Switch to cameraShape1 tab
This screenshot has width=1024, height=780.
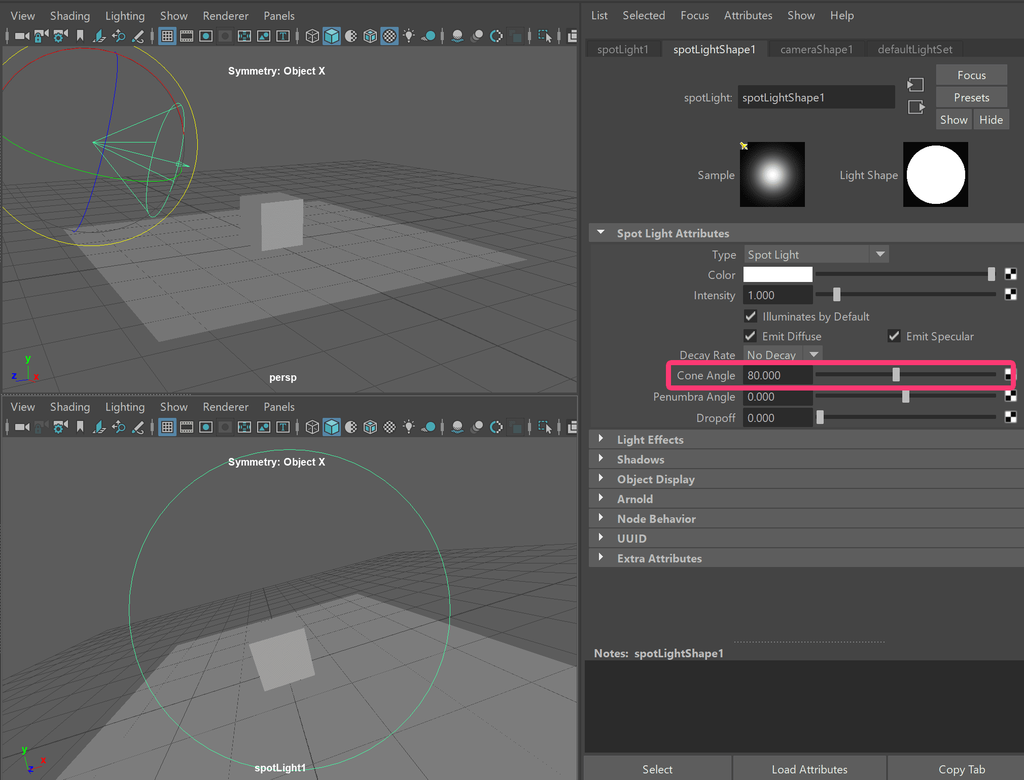pyautogui.click(x=816, y=49)
